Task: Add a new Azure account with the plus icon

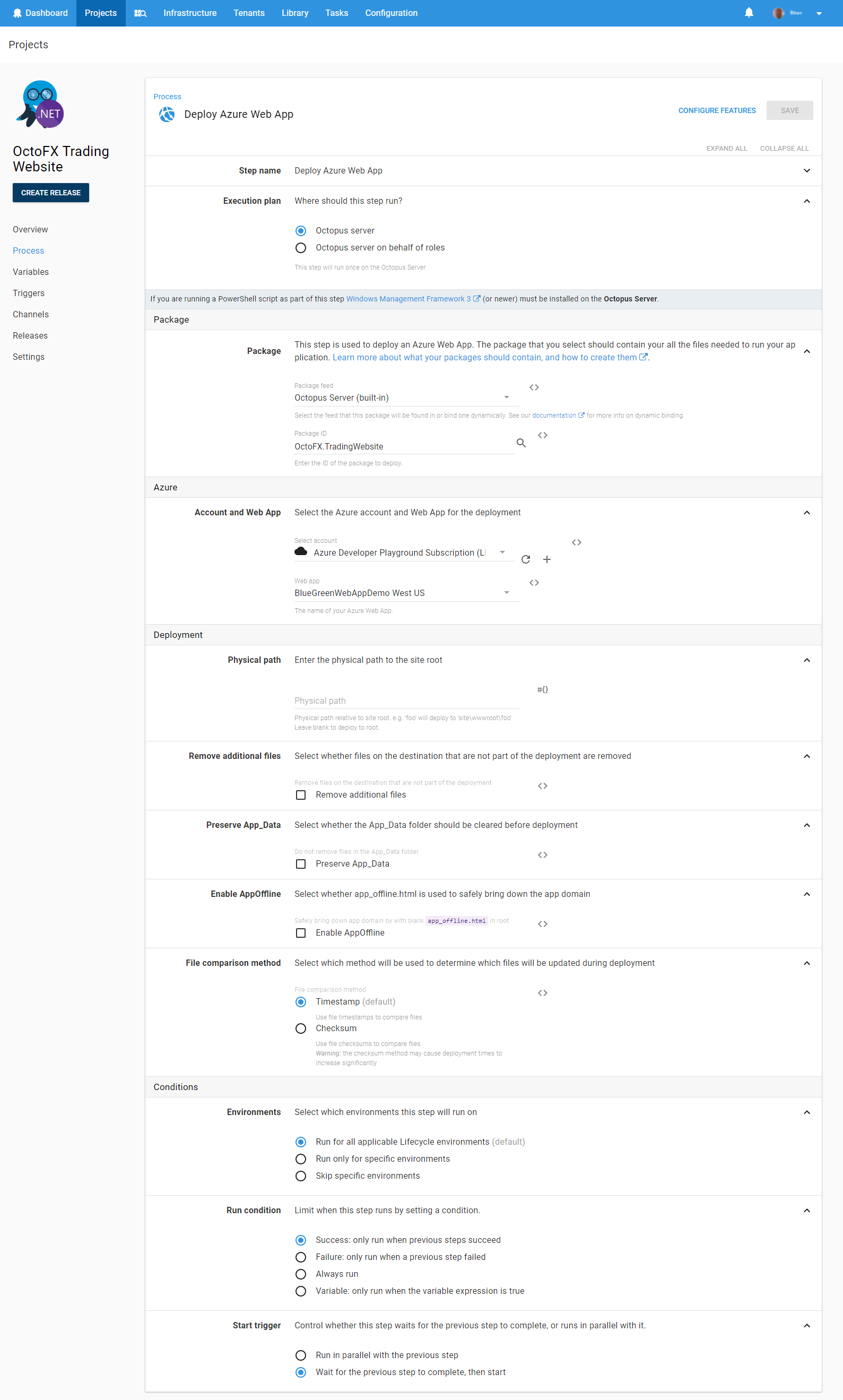Action: [x=546, y=560]
